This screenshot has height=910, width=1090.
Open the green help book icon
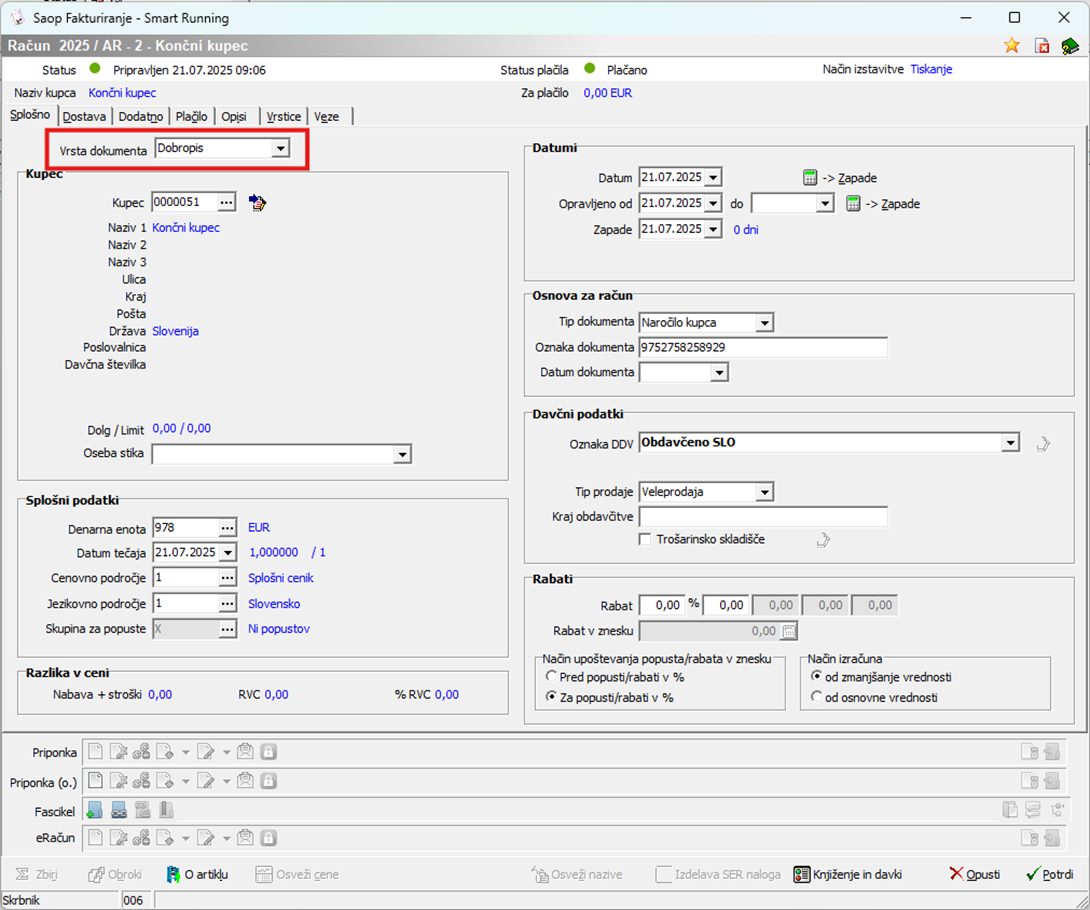click(x=1070, y=46)
